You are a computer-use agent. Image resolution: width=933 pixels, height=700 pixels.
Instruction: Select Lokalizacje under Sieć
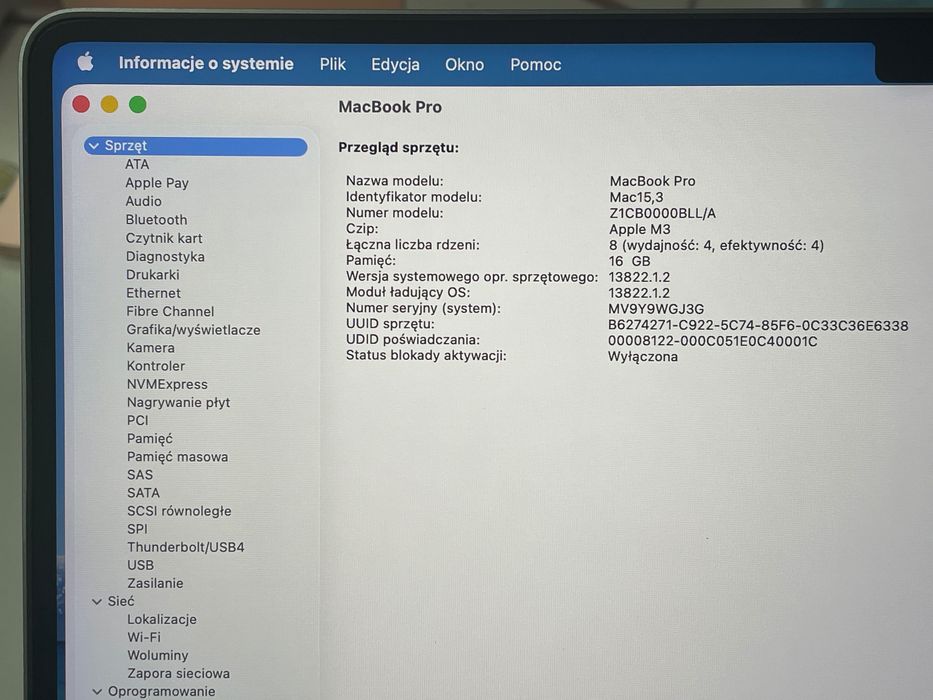161,620
